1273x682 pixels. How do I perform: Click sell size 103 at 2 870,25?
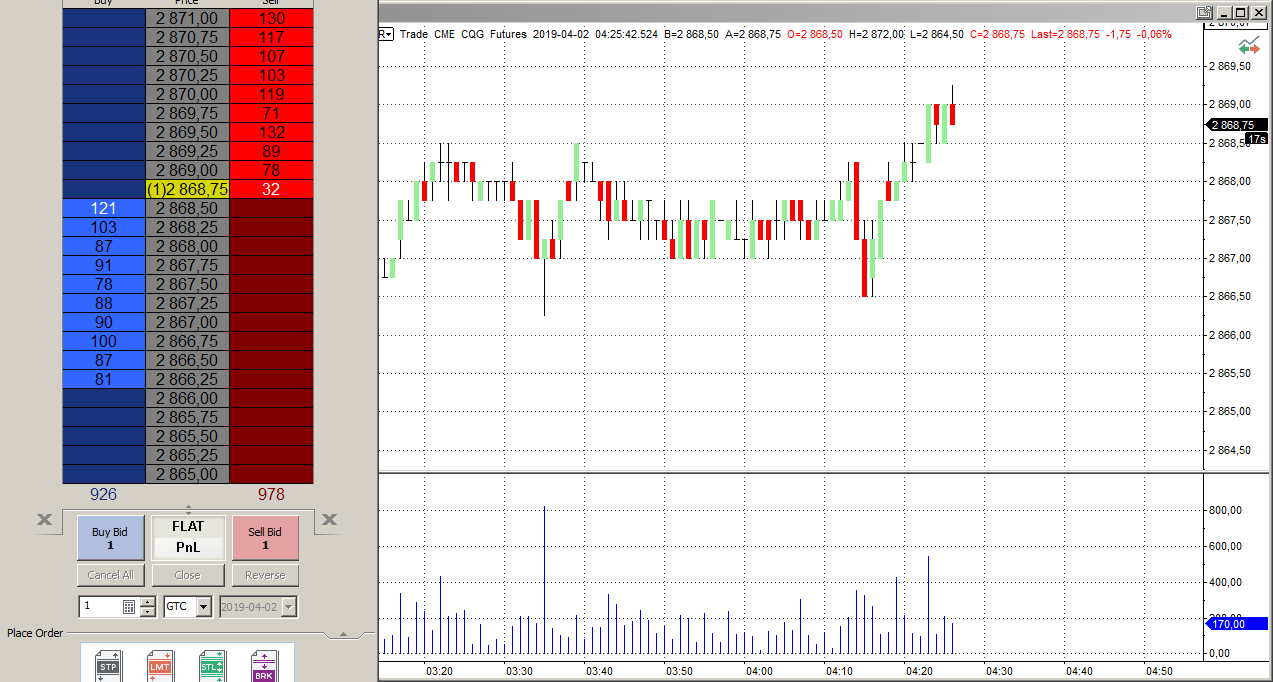pyautogui.click(x=271, y=75)
